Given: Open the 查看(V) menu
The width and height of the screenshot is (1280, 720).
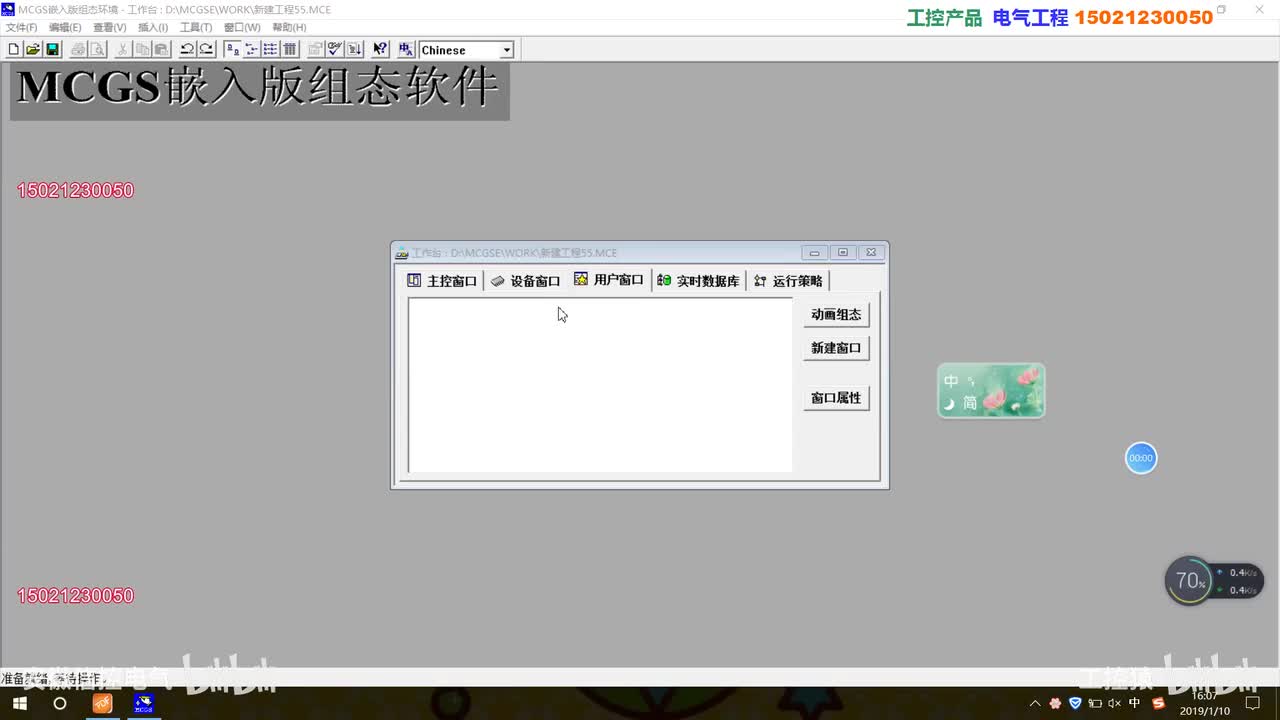Looking at the screenshot, I should click(109, 27).
